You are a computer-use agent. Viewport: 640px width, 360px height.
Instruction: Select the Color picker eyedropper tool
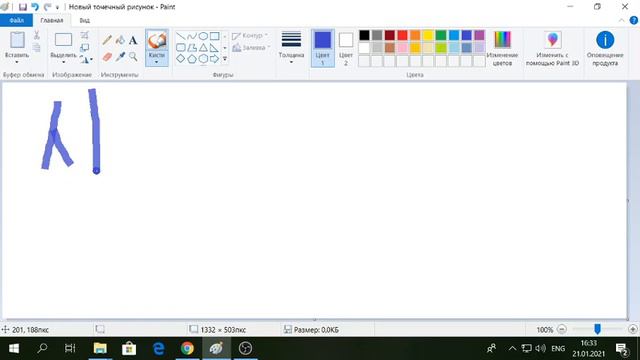(120, 56)
